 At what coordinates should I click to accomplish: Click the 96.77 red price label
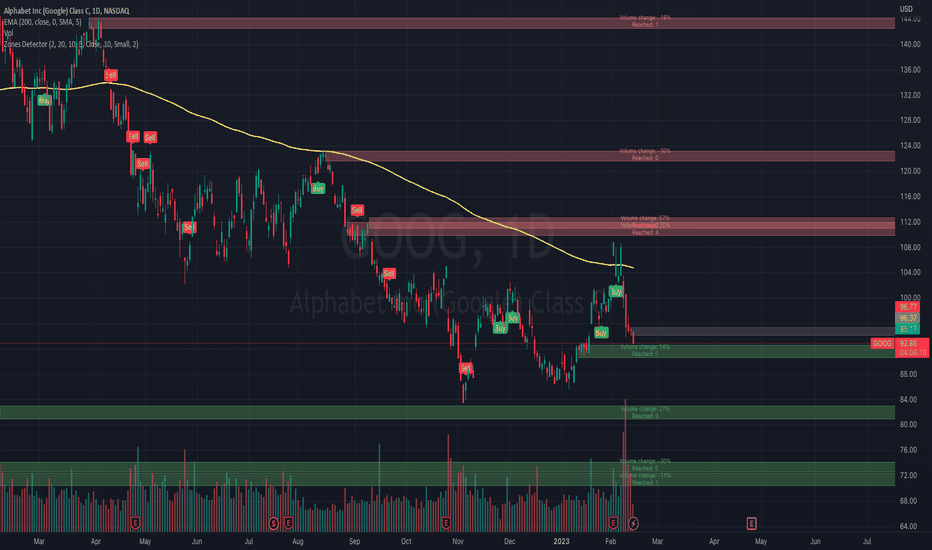pos(908,307)
